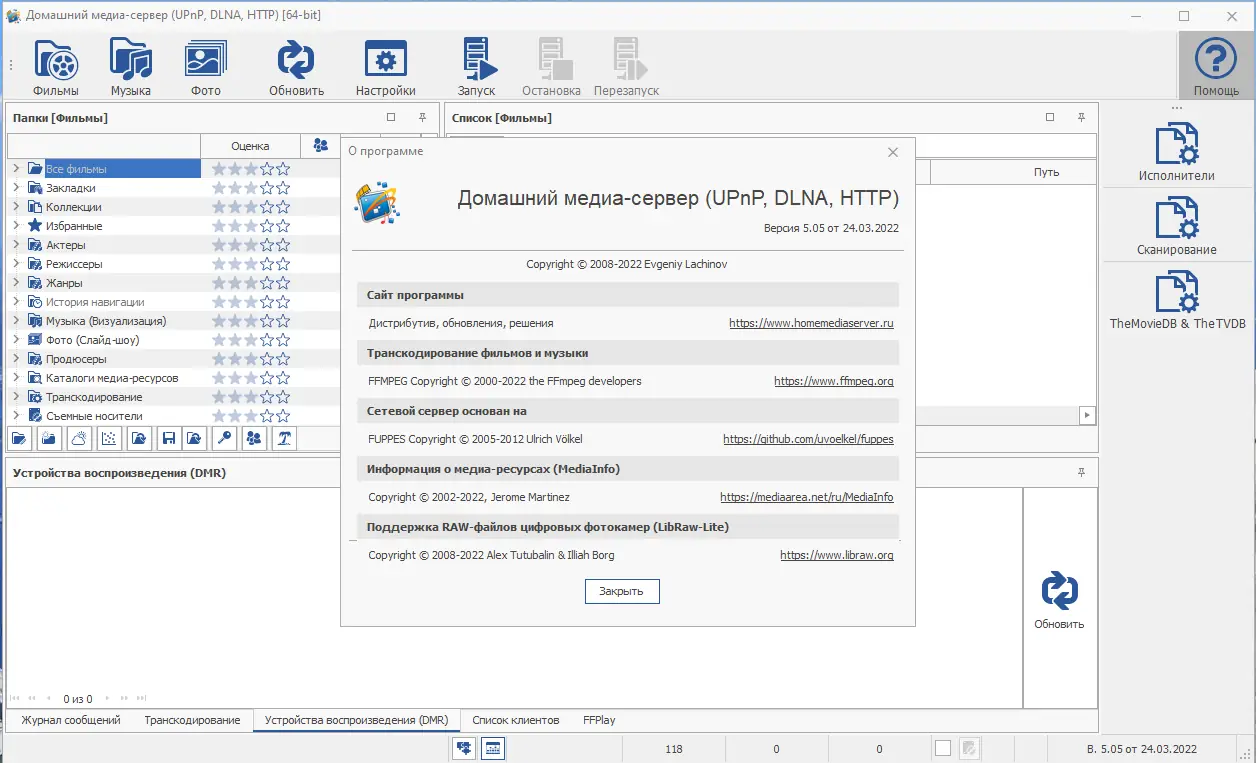Expand the Актеры tree node
The image size is (1256, 763).
(x=16, y=245)
